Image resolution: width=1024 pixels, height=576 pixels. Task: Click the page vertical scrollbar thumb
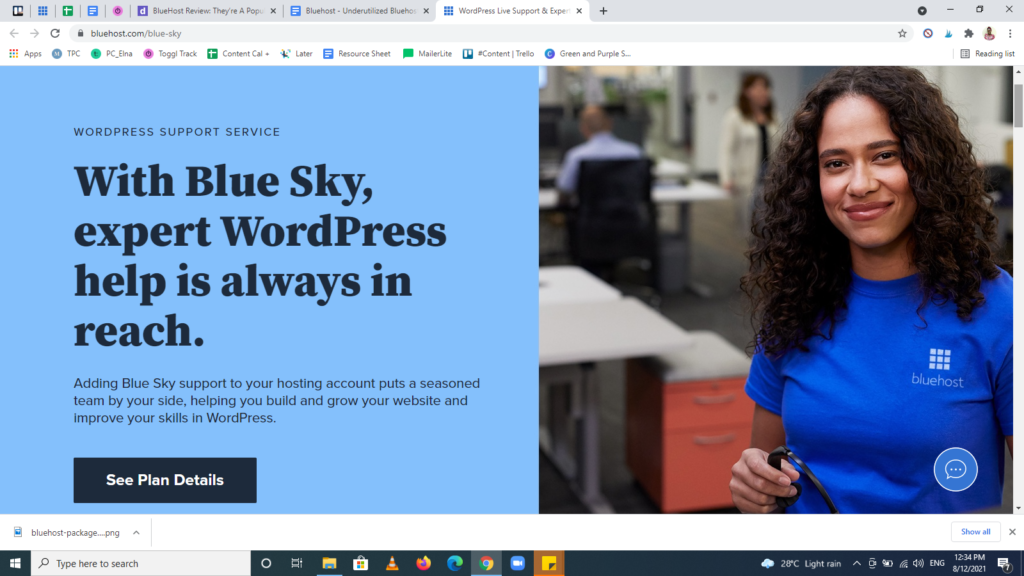[x=1018, y=104]
